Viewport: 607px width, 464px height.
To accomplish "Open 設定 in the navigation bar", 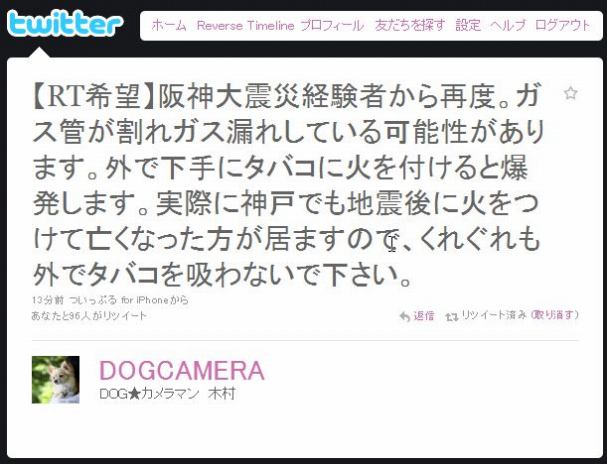I will (x=468, y=26).
